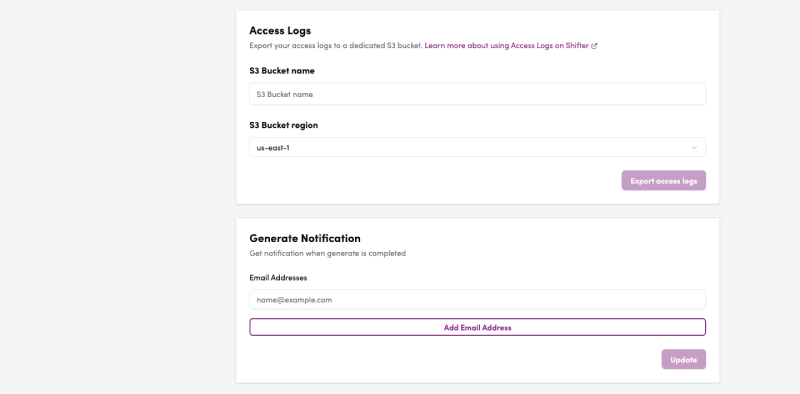Click the 'Get notification when generate is completed' text
The image size is (800, 394).
328,253
